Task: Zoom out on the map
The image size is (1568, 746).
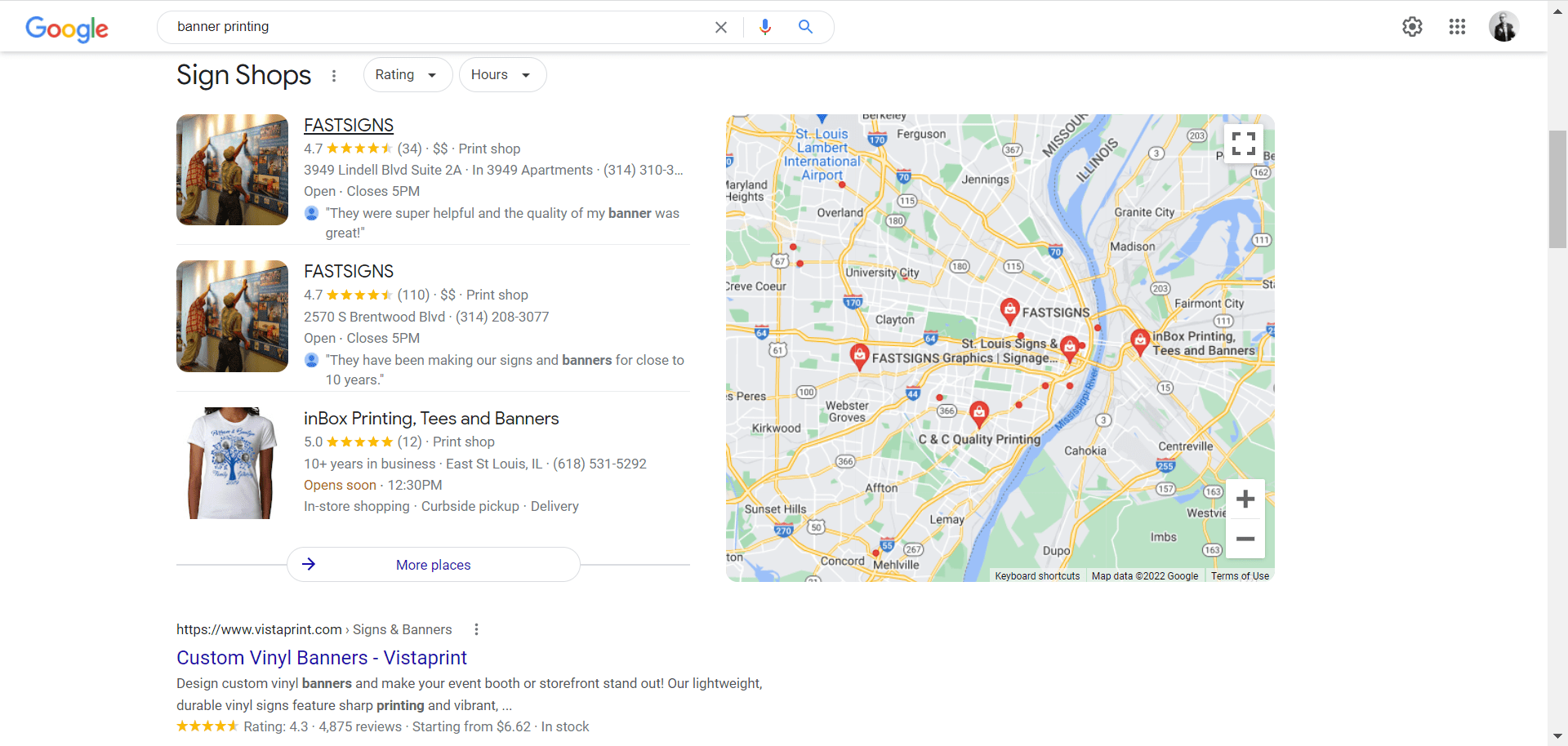Action: pos(1245,539)
